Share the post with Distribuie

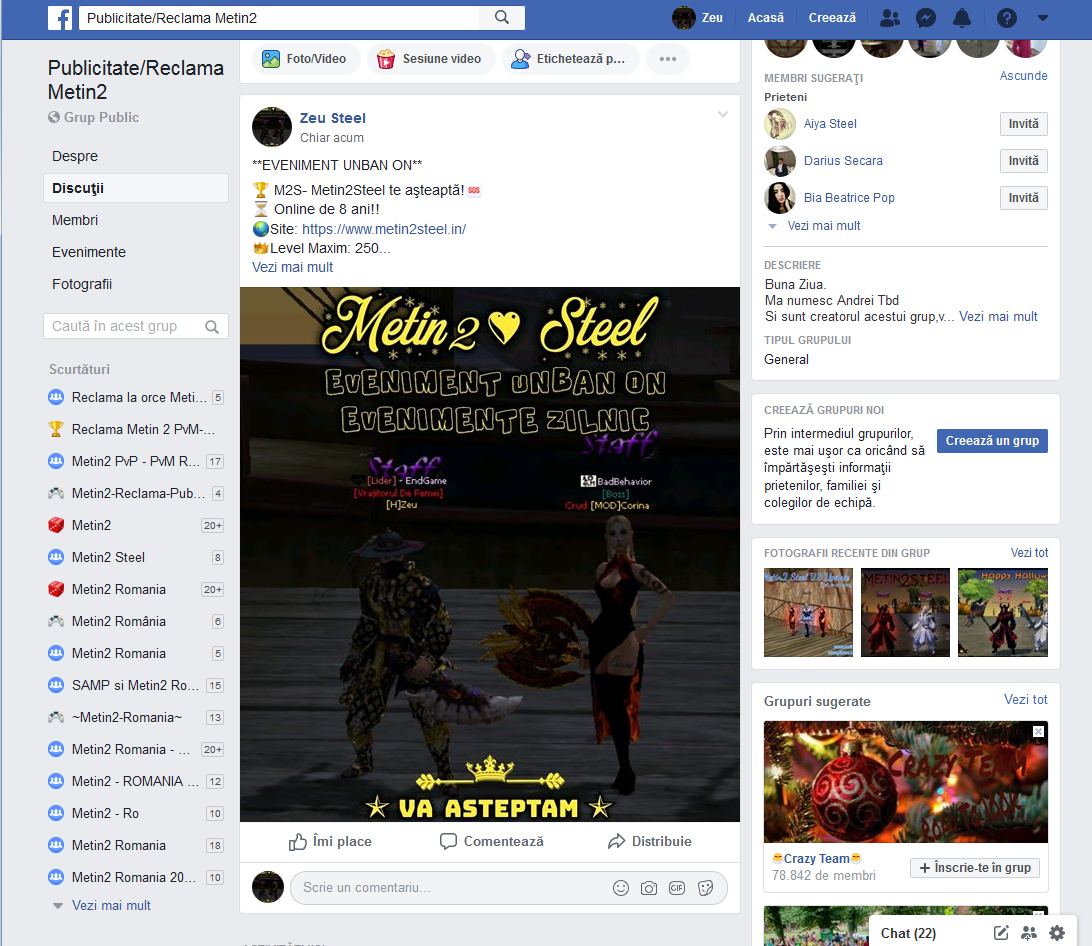click(x=650, y=842)
